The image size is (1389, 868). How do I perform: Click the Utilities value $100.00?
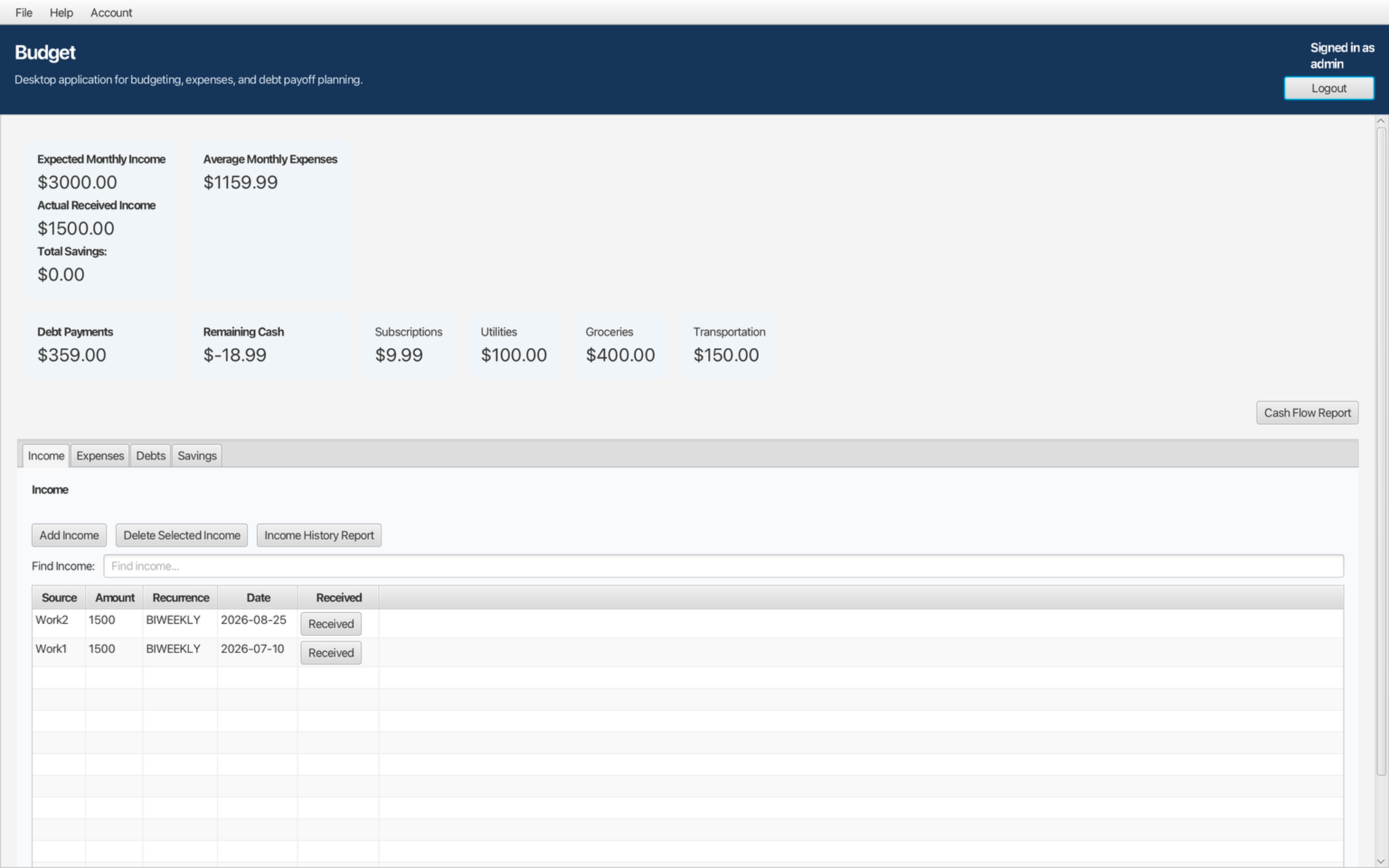[x=513, y=355]
